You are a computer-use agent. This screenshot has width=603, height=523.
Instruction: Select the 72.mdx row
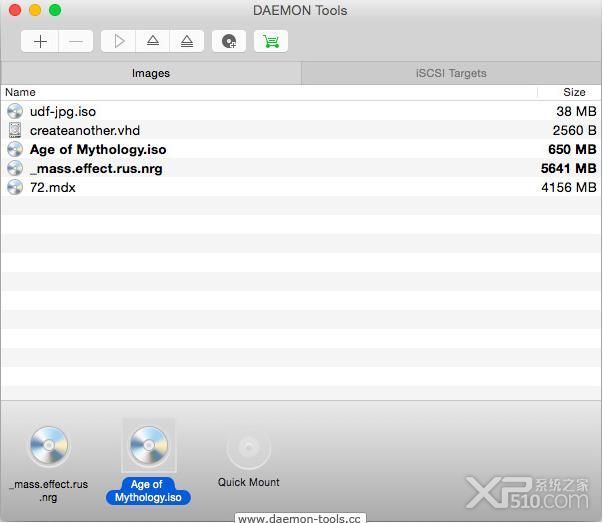click(301, 187)
